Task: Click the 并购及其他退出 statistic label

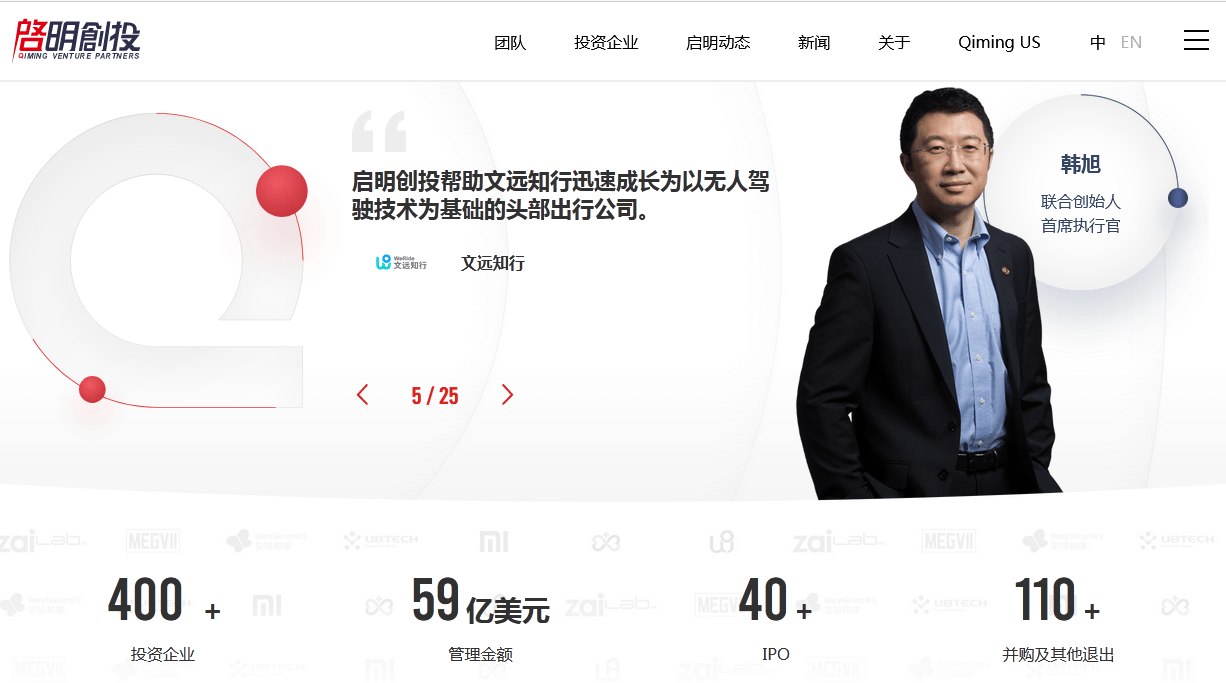Action: pyautogui.click(x=1058, y=655)
